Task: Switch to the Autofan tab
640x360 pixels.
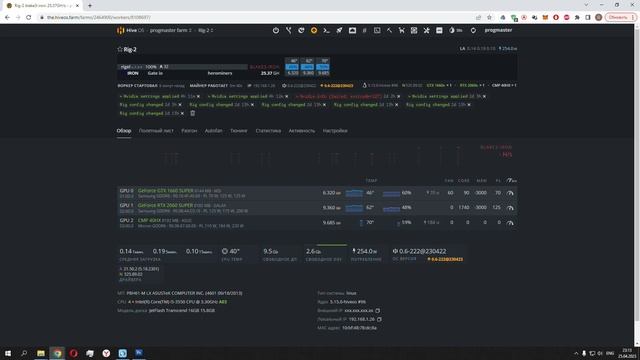Action: [x=213, y=131]
